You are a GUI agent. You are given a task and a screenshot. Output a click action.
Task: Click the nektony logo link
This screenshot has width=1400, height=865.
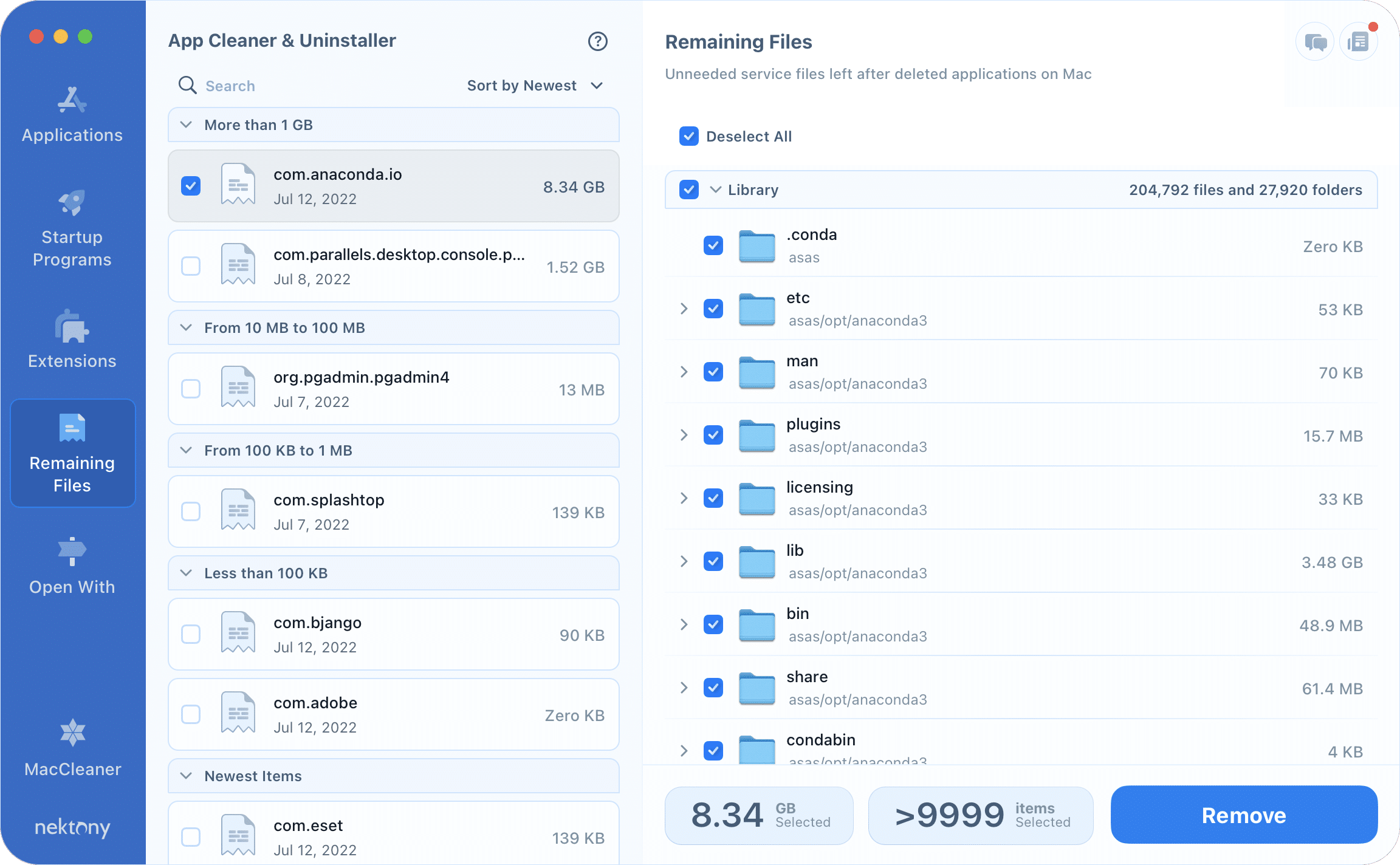(72, 827)
